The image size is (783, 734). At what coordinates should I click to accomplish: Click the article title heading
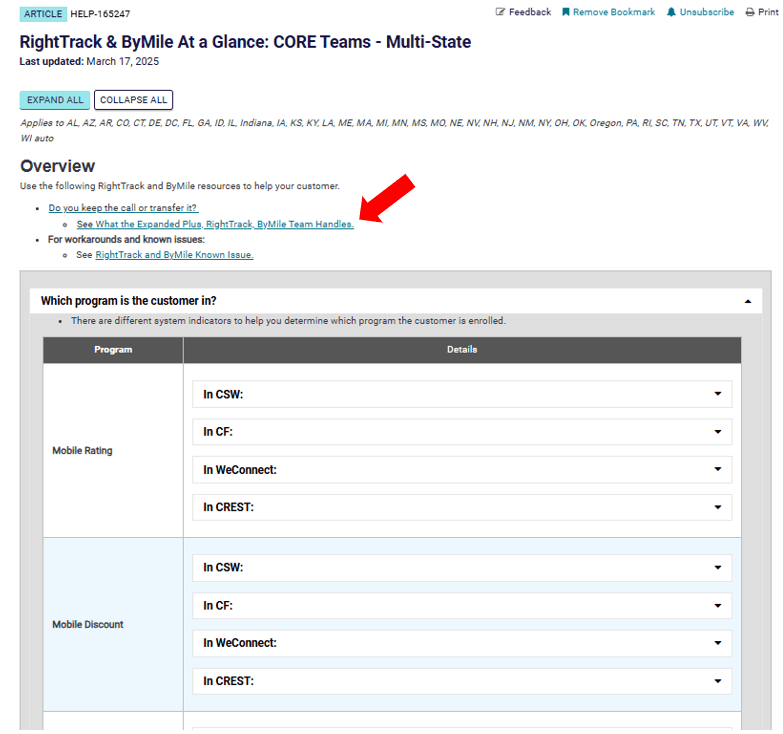click(245, 42)
